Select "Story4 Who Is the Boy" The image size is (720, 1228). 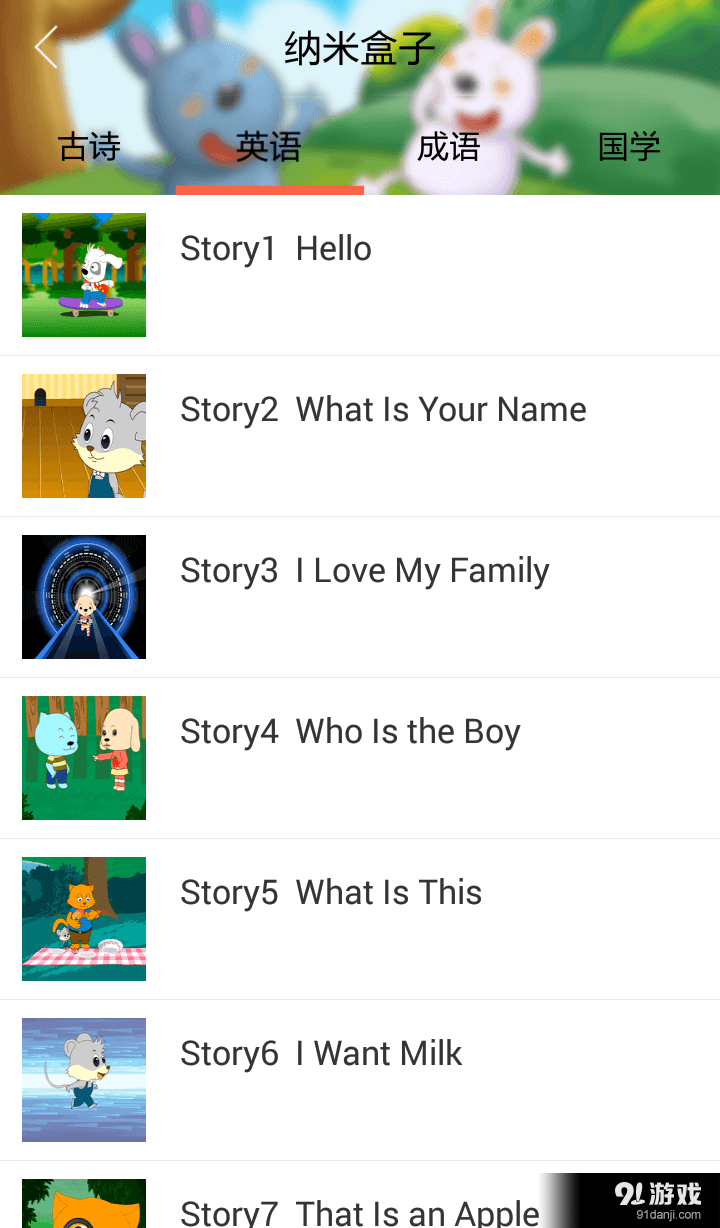[x=350, y=732]
